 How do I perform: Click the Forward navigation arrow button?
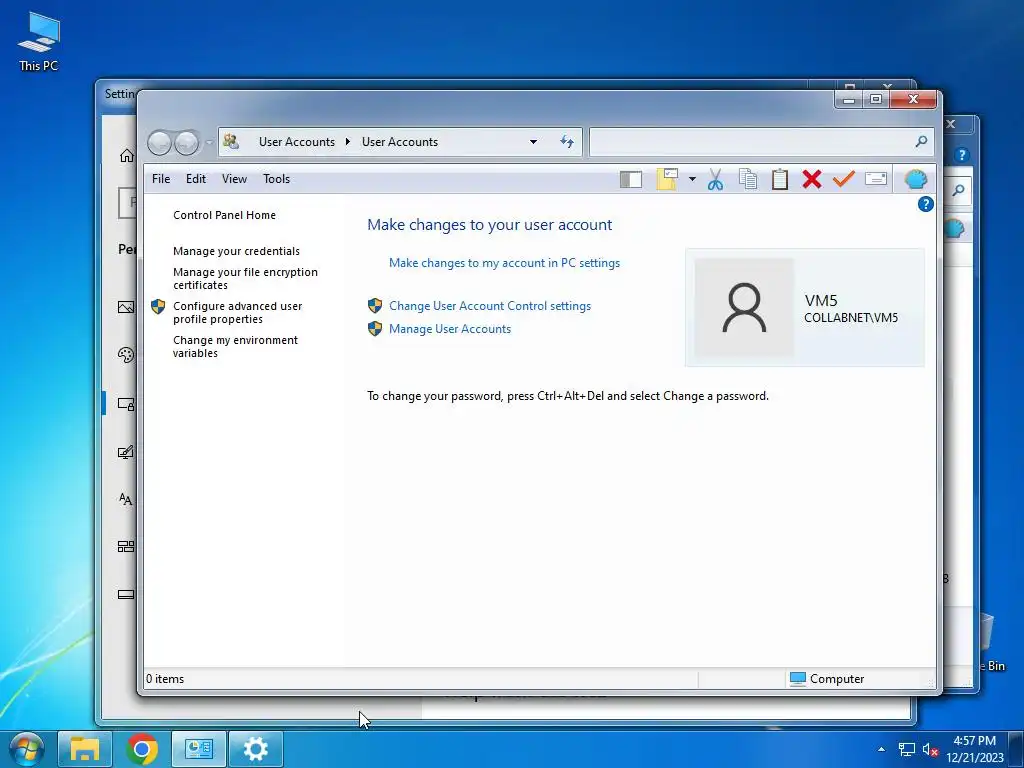(187, 142)
